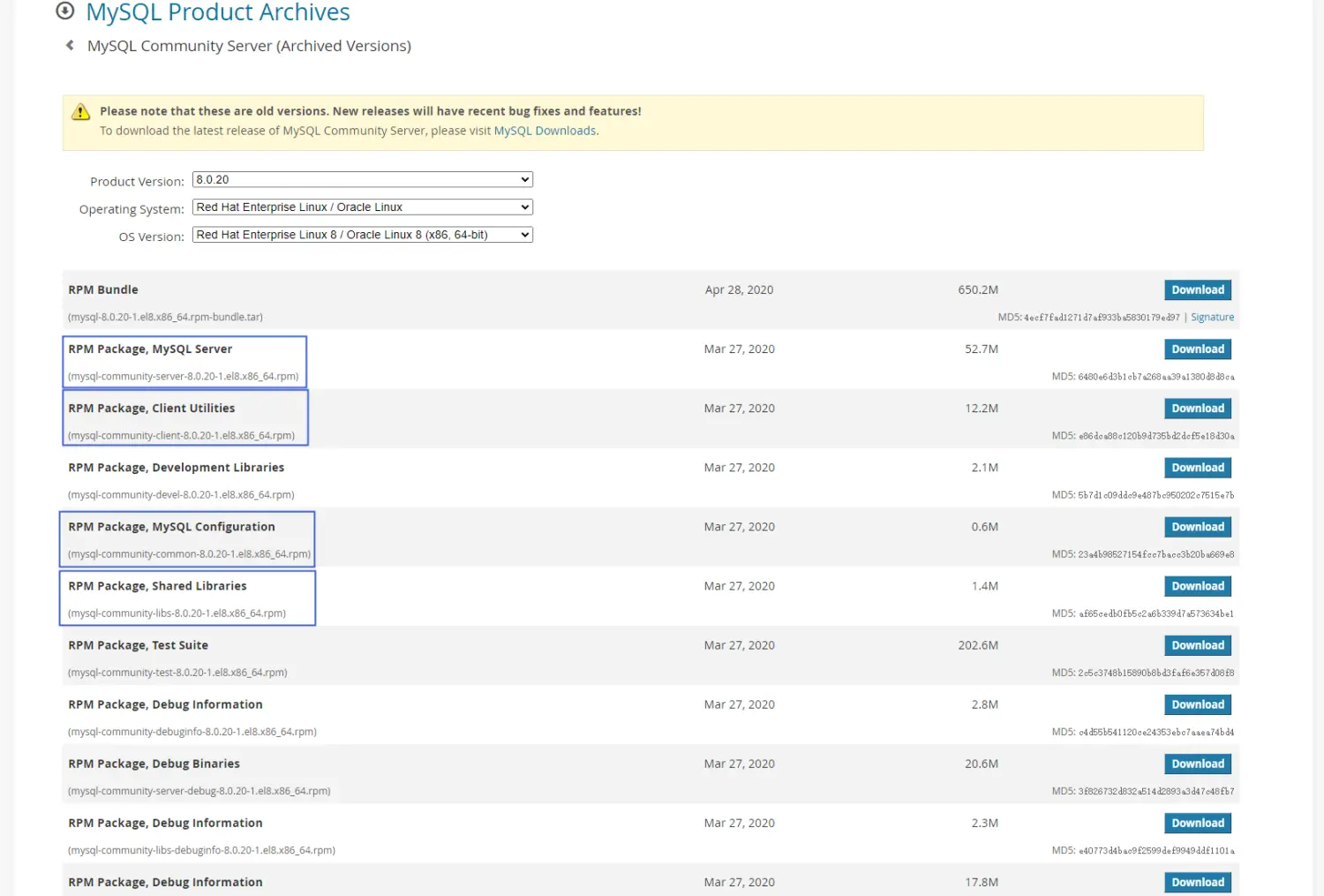This screenshot has height=896, width=1324.
Task: Select mysql-community-server-8.0.20-1.el8.x86_64.rpm filename
Action: click(x=183, y=376)
